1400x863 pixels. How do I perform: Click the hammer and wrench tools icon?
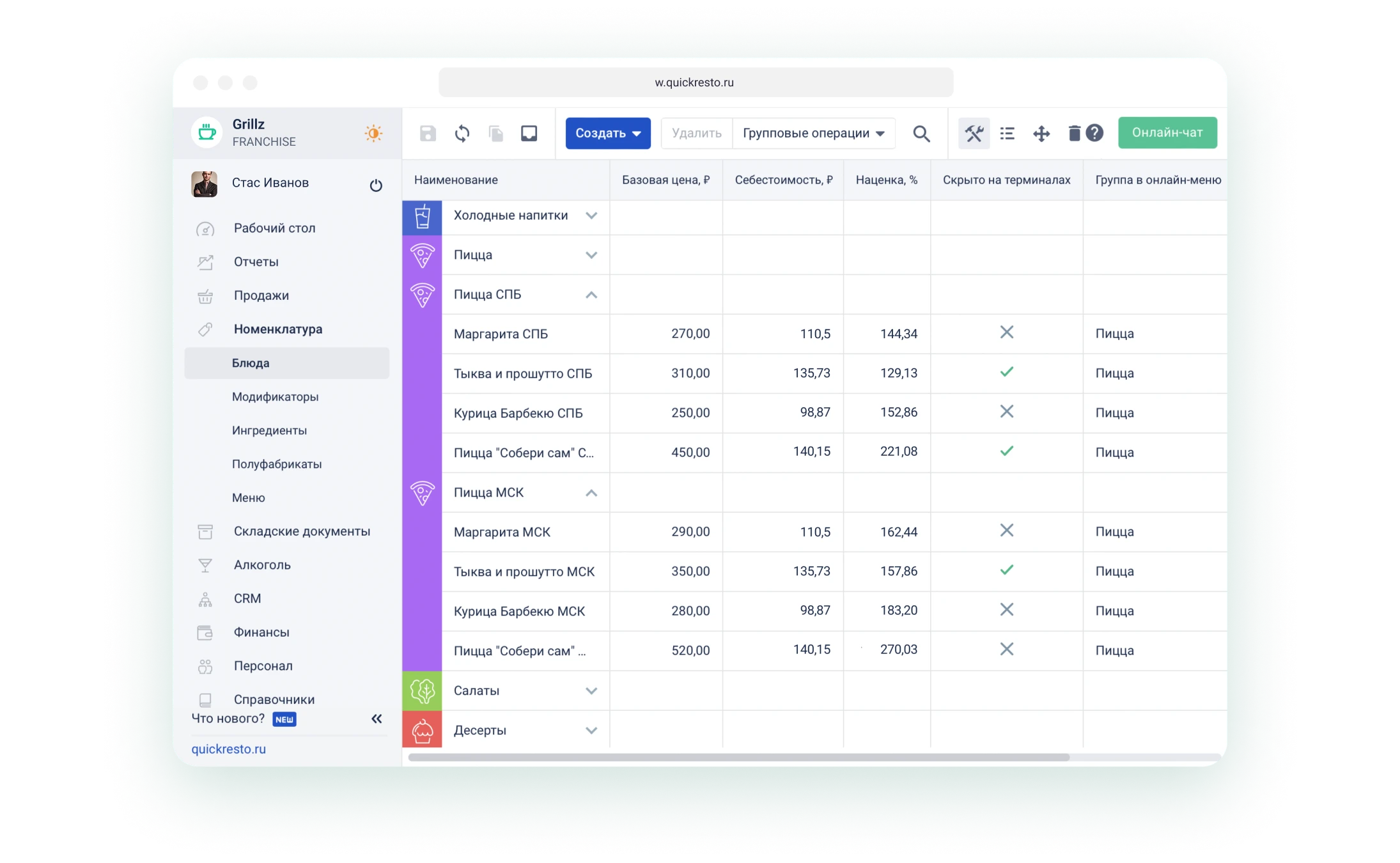[974, 134]
